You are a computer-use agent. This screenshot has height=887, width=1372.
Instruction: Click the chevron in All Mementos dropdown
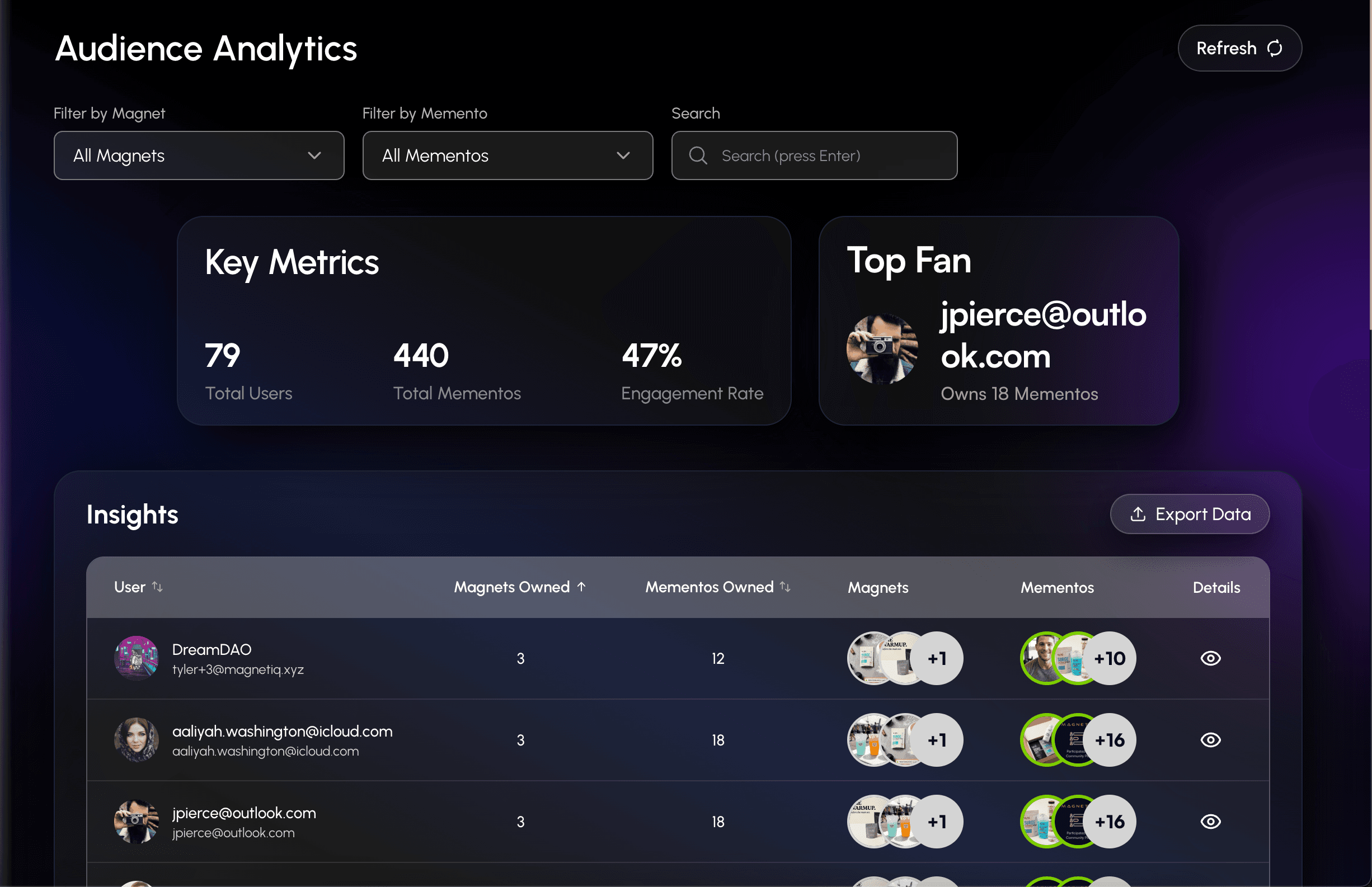point(623,155)
